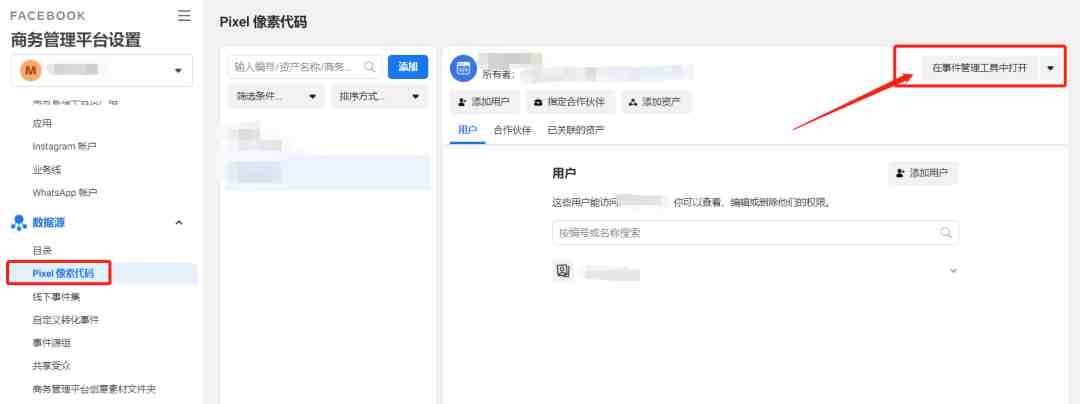The image size is (1080, 404).
Task: Open the business account selector dropdown
Action: (102, 70)
